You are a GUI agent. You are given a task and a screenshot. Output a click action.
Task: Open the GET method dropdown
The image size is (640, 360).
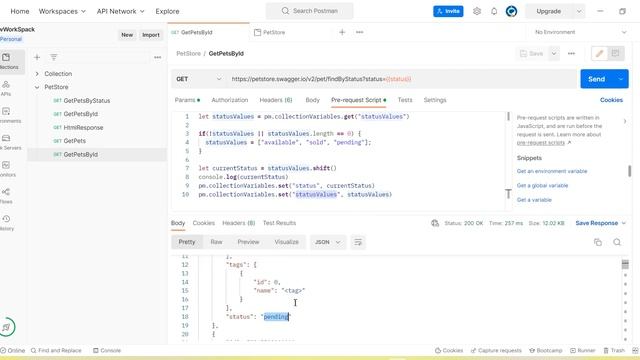[198, 79]
